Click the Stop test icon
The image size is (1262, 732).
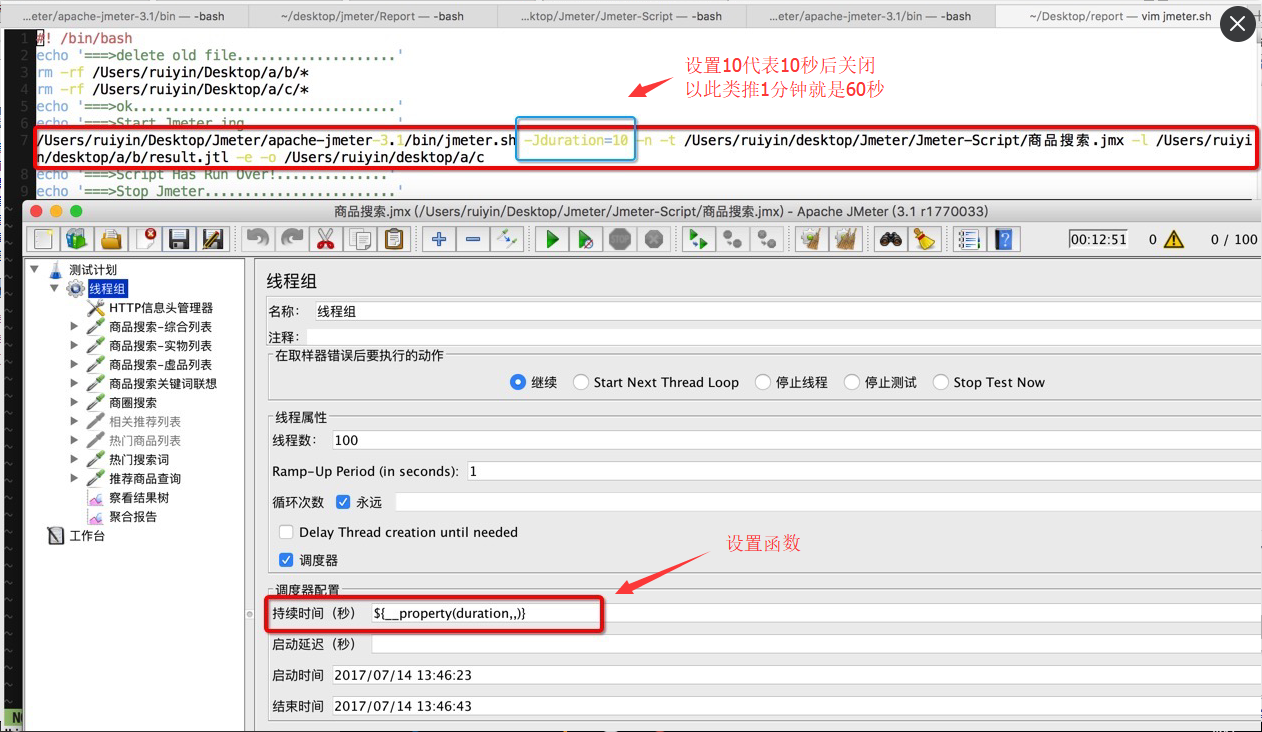click(x=620, y=239)
